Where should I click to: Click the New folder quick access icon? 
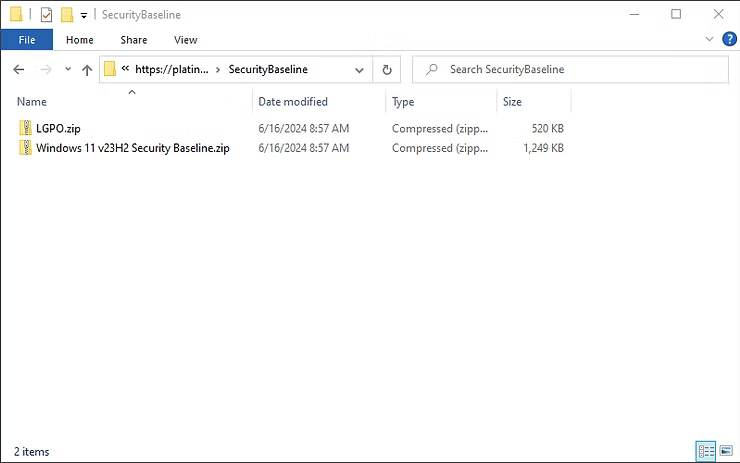(67, 15)
